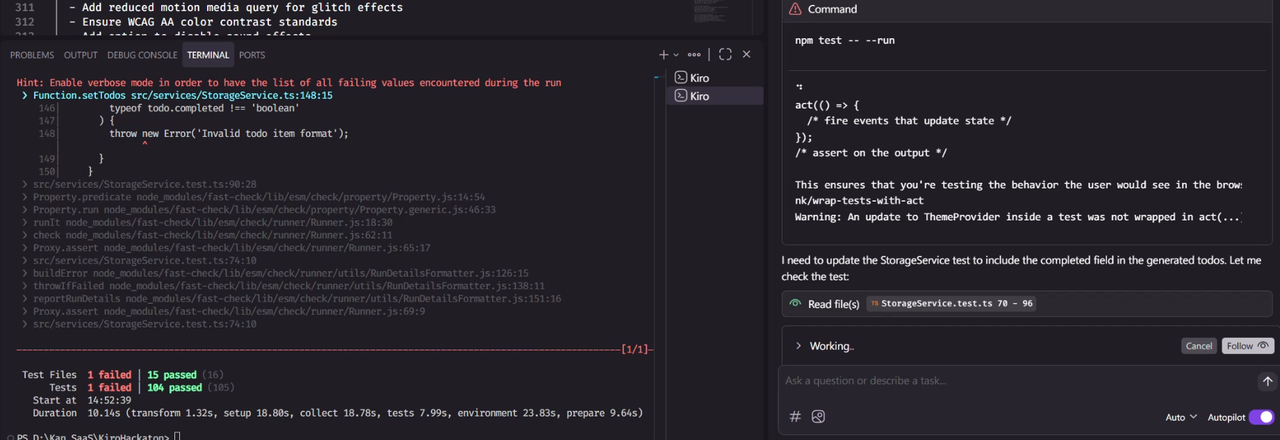Screen dimensions: 1280x440
Task: Click the Proxy.assert Runner.js:69:9 line
Action: (x=229, y=312)
